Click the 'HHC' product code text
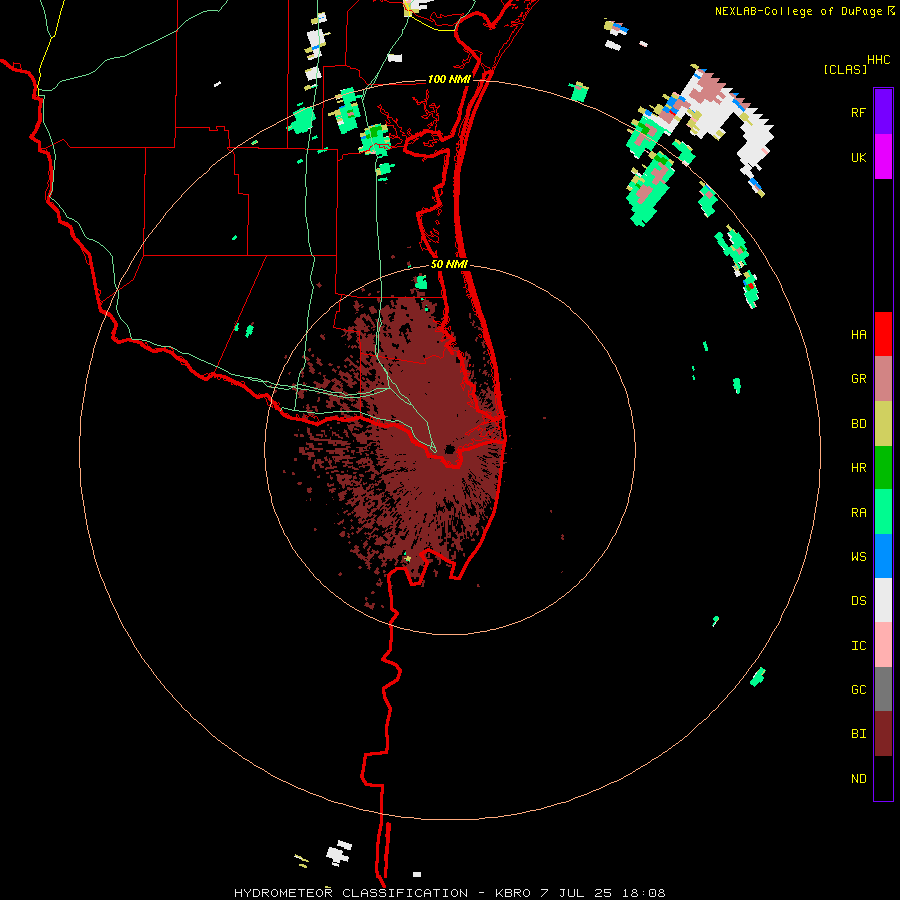Viewport: 900px width, 900px height. [x=879, y=60]
